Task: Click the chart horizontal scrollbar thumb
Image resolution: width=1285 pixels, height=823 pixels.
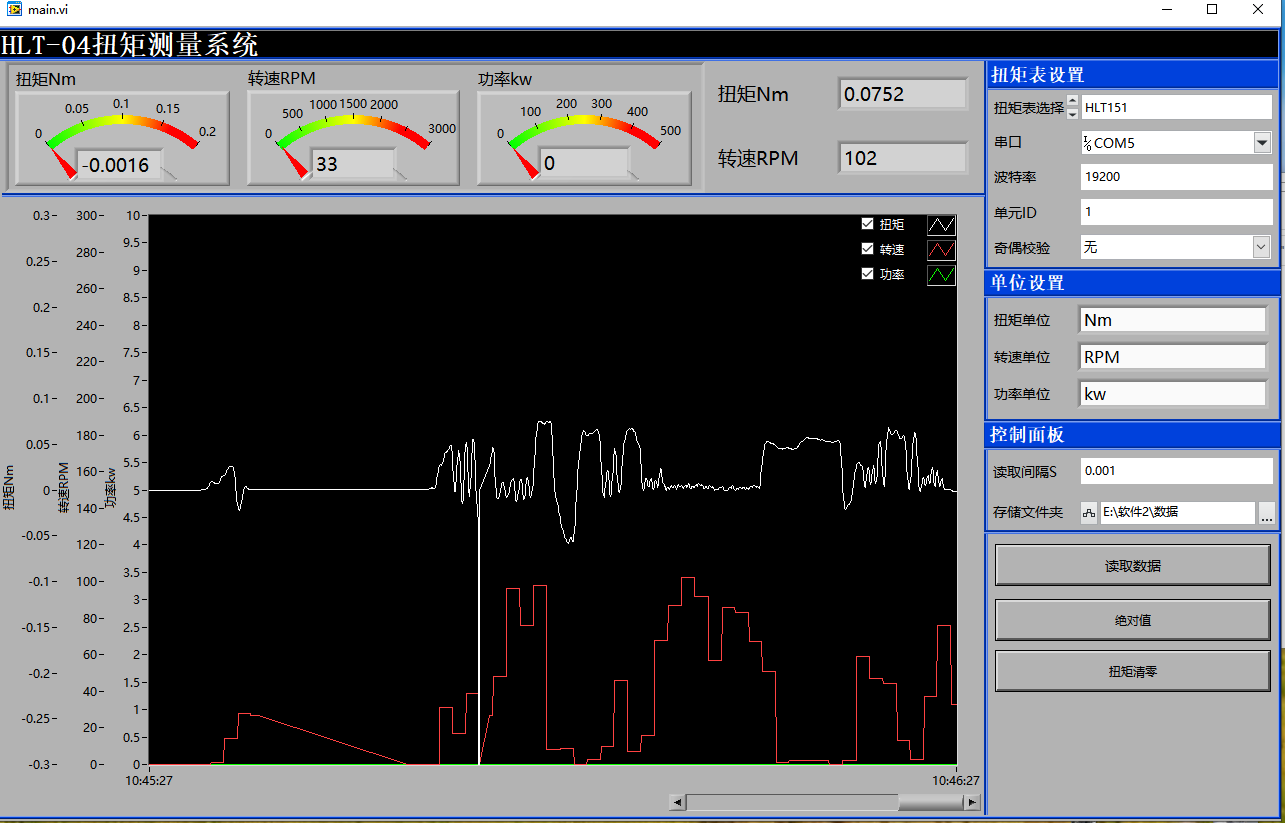Action: click(930, 802)
